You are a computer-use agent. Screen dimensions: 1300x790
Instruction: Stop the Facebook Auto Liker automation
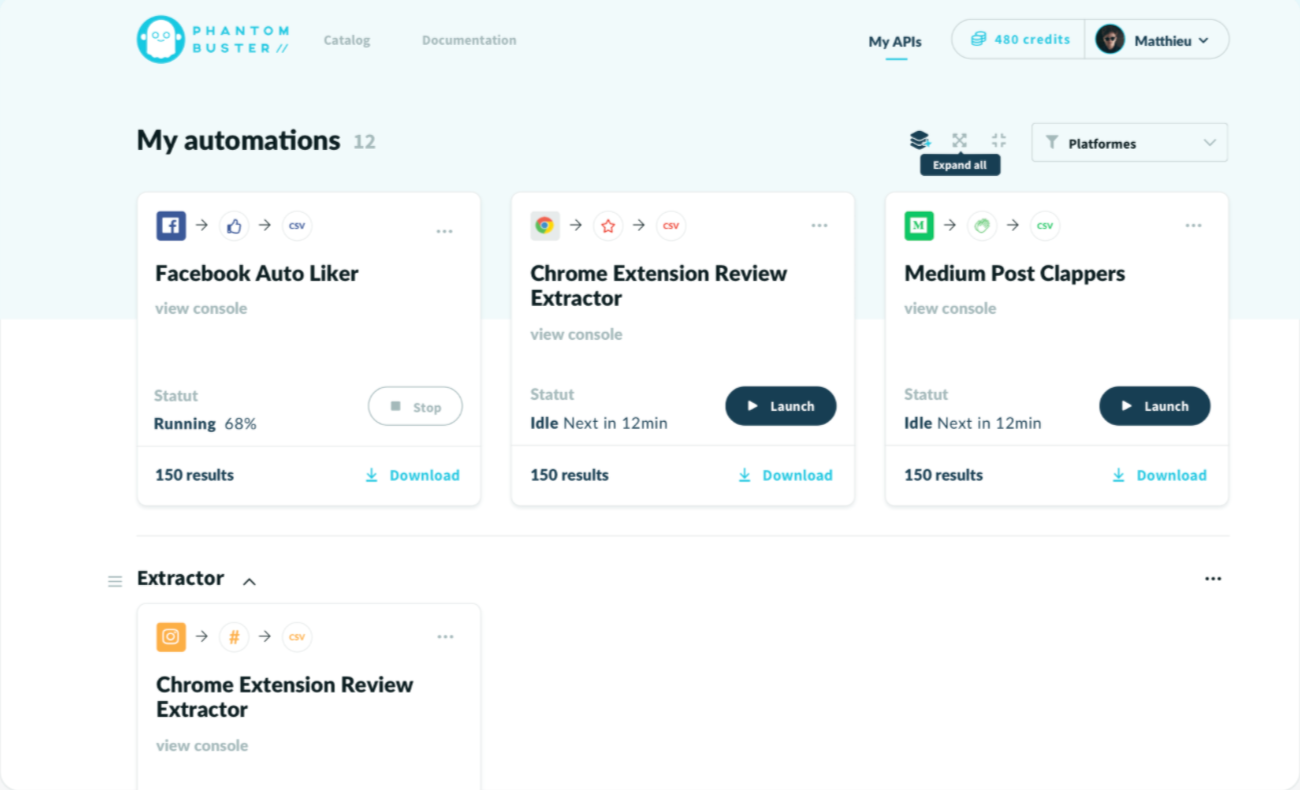click(416, 406)
